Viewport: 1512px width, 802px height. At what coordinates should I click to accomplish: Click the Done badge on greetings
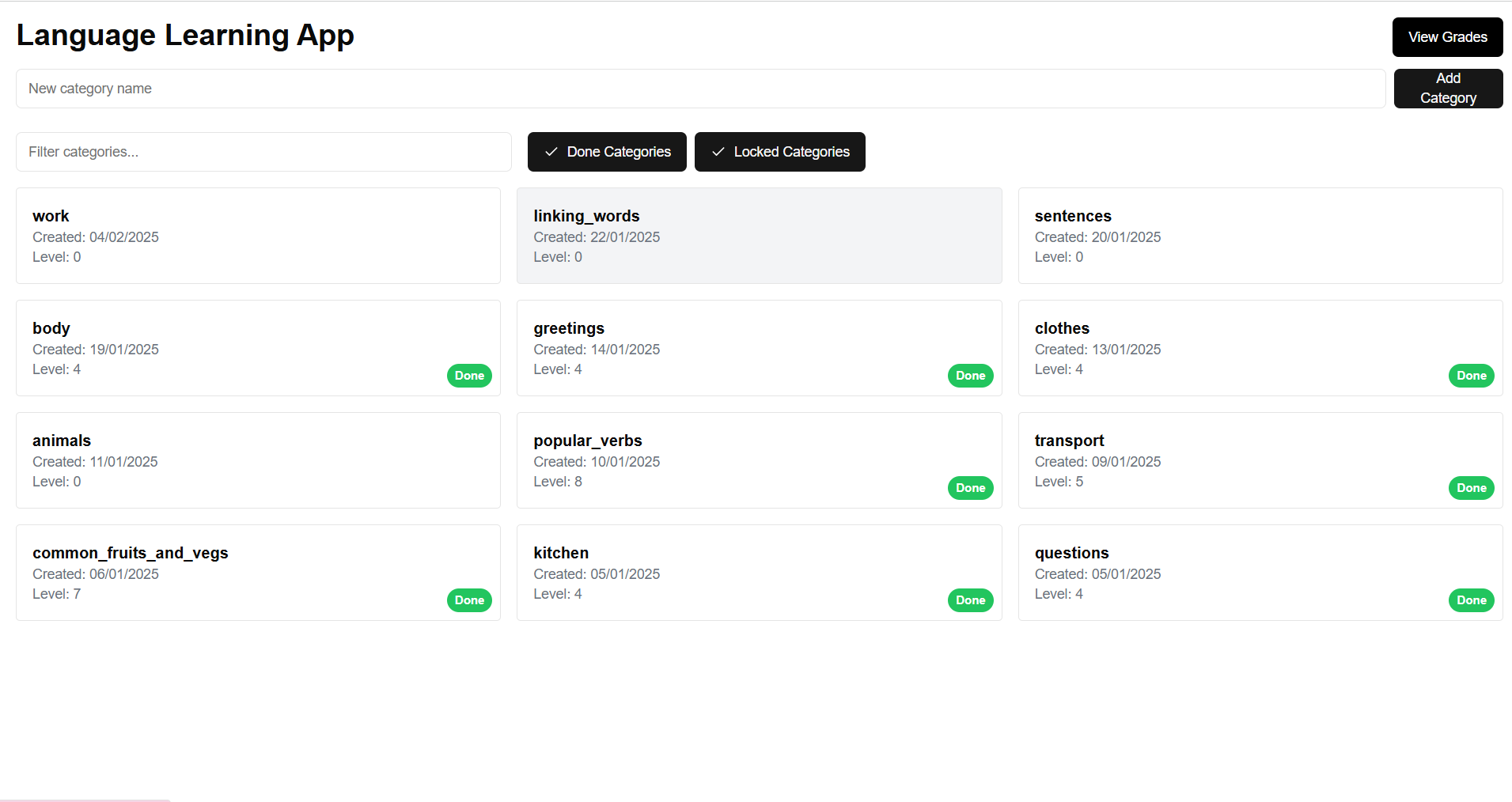[x=970, y=376]
